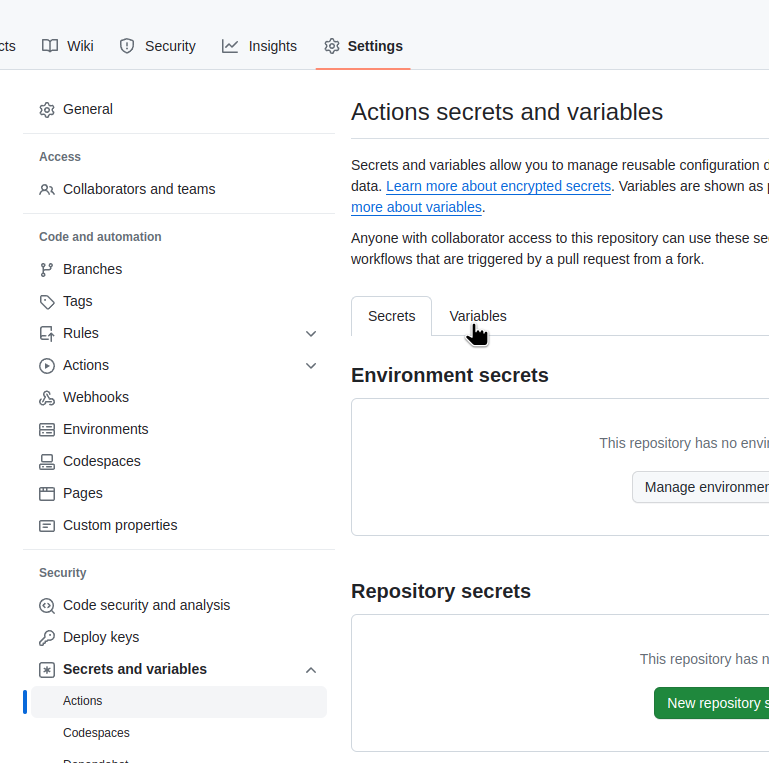The width and height of the screenshot is (769, 763).
Task: Click the Secrets and variables asterisk icon
Action: point(47,670)
